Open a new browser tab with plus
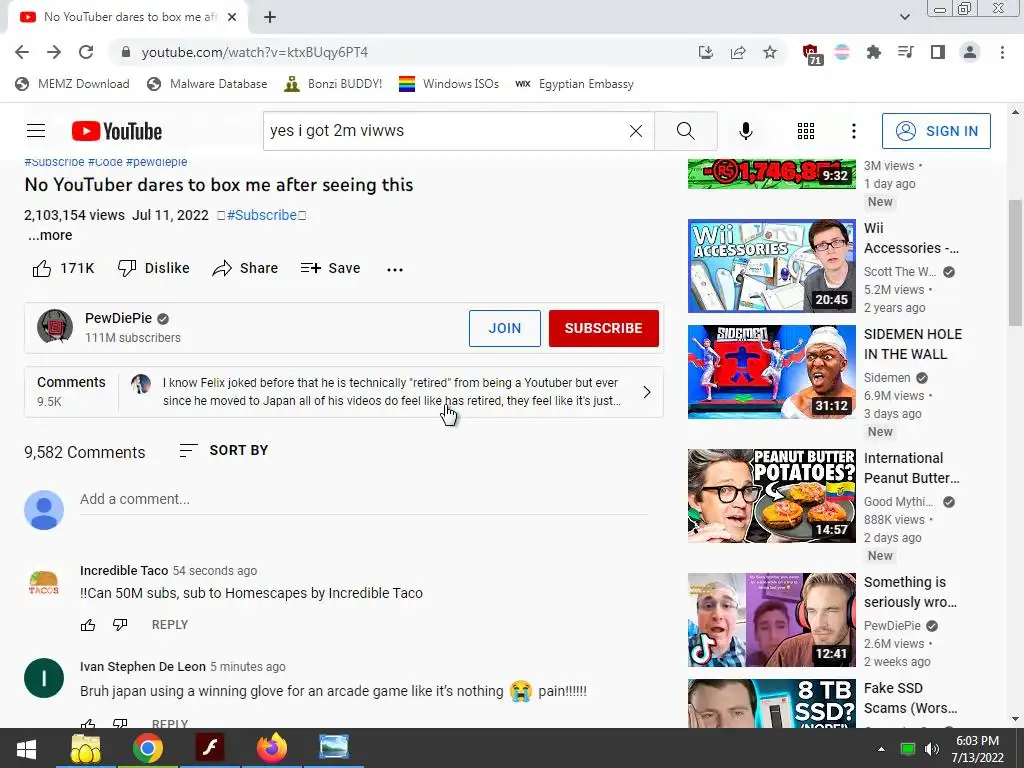The image size is (1024, 768). tap(270, 18)
